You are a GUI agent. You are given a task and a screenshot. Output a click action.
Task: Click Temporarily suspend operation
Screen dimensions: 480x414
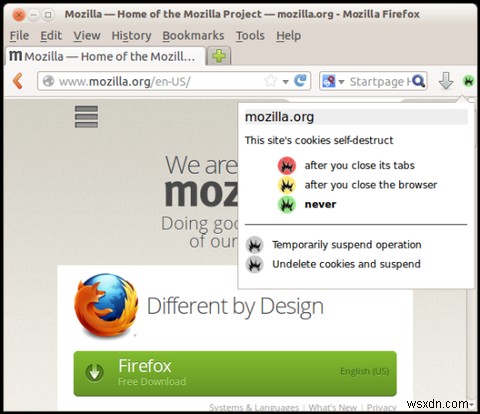334,245
